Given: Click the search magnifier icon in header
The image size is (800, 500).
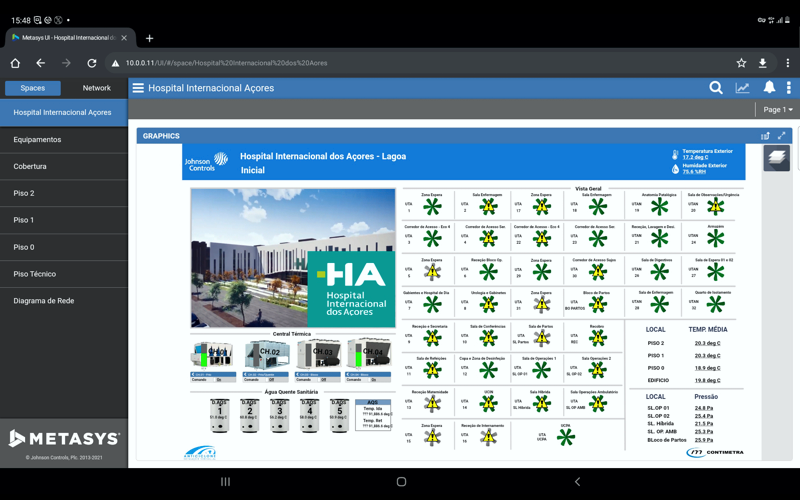Looking at the screenshot, I should click(x=716, y=88).
